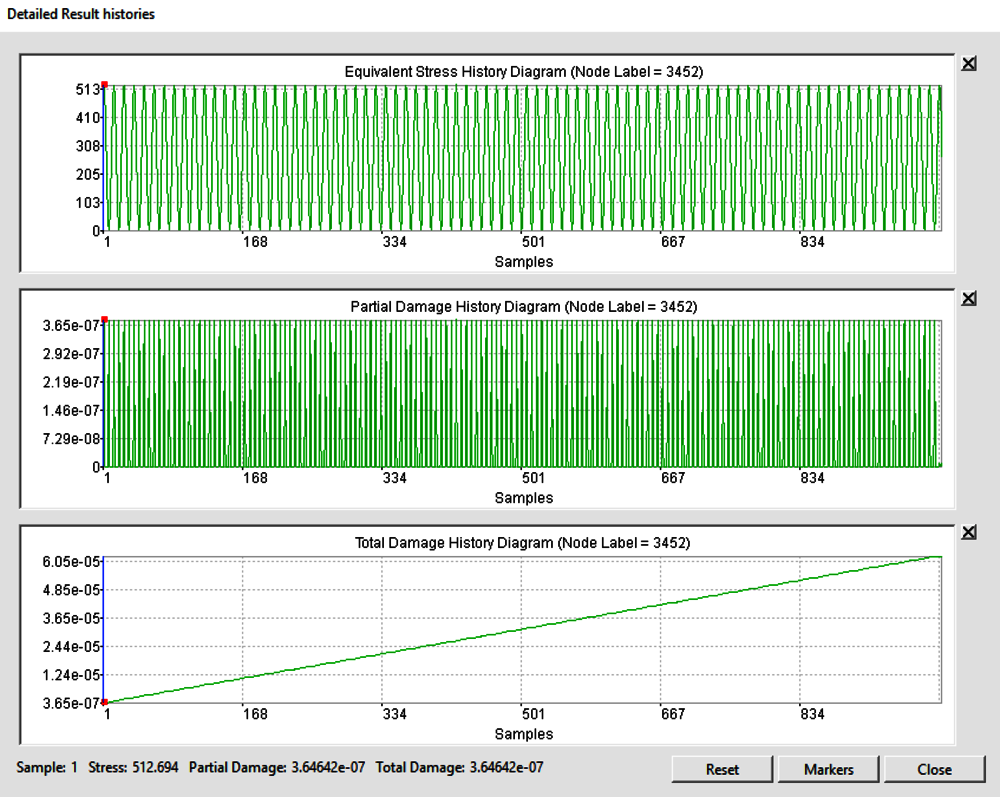Select the red marker on the total damage plot
Screen dimensions: 1000x797
pyautogui.click(x=104, y=701)
